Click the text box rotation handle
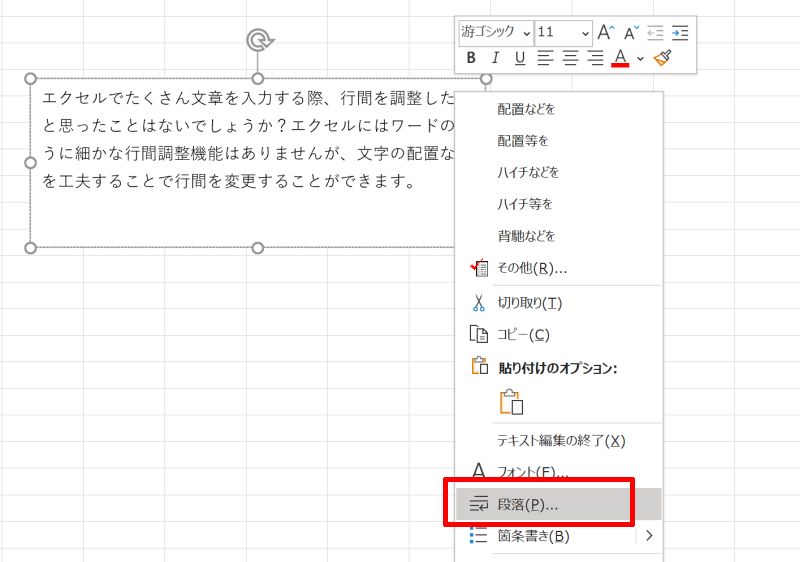 click(x=260, y=40)
